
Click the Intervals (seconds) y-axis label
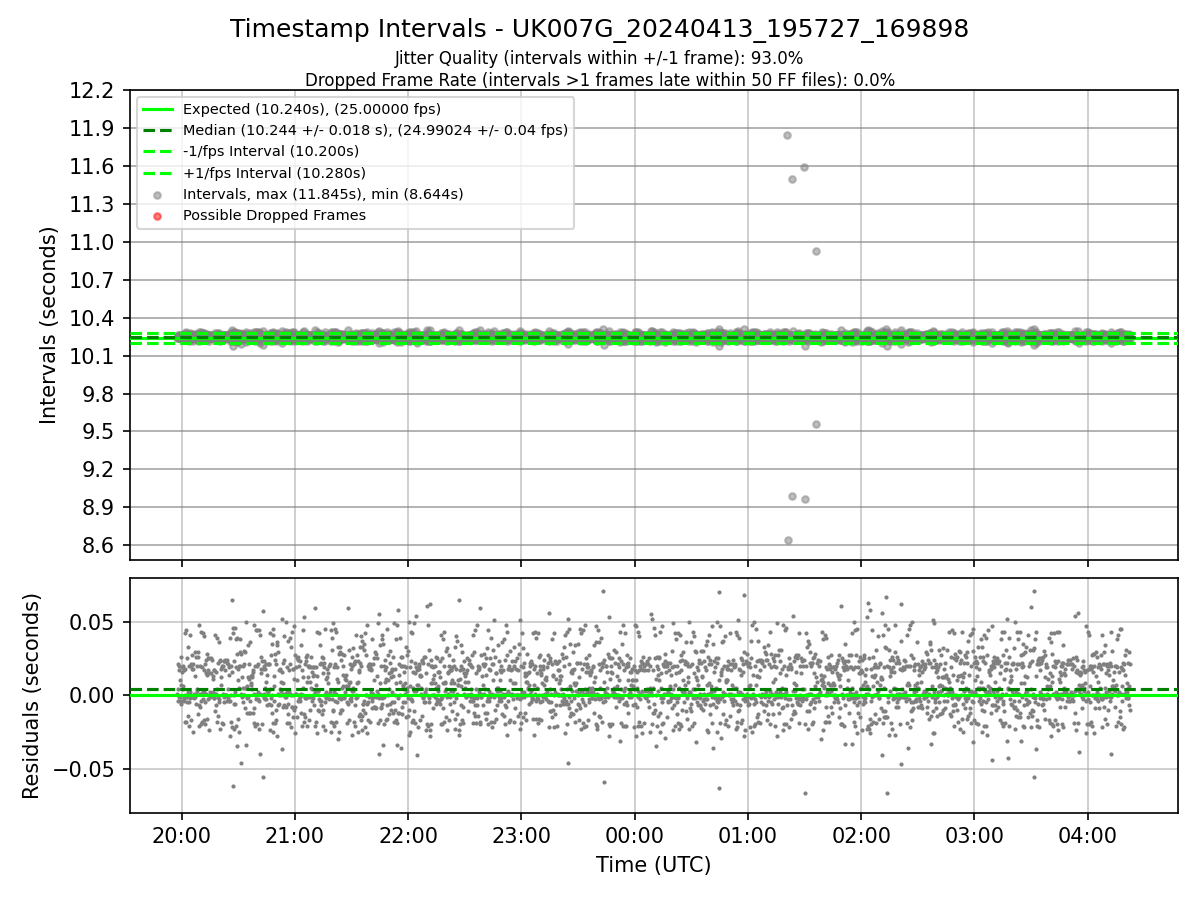pyautogui.click(x=49, y=325)
